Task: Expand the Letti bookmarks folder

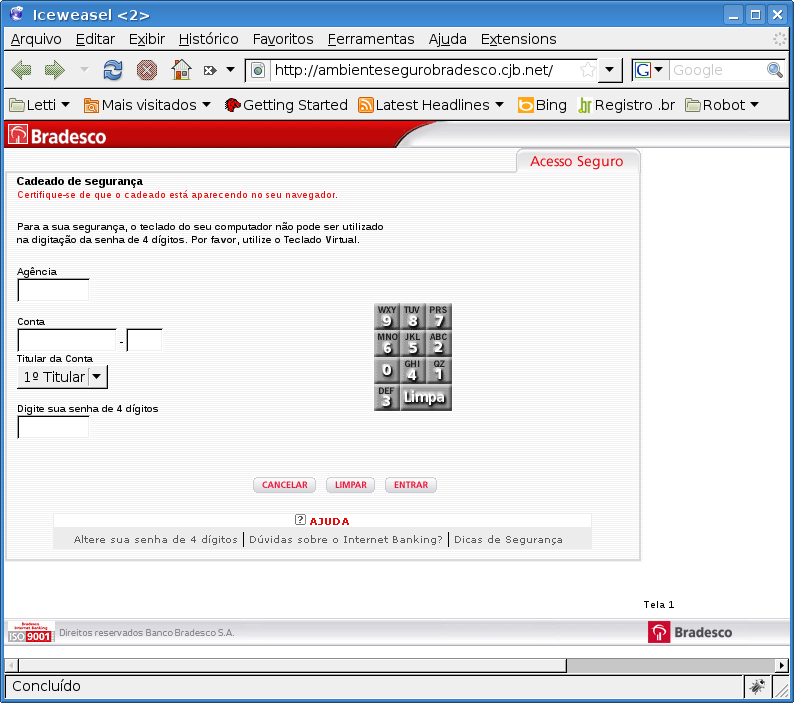Action: [x=39, y=105]
